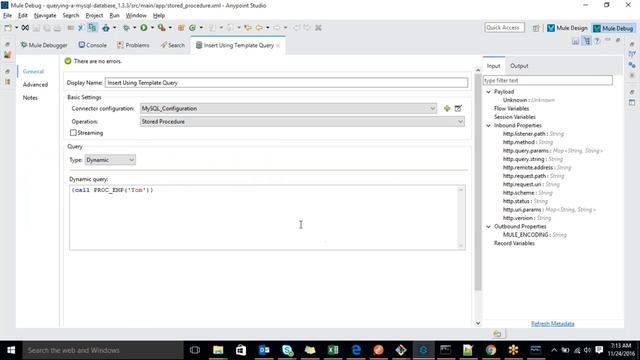Switch to the Mule Debugger tab

pos(44,45)
